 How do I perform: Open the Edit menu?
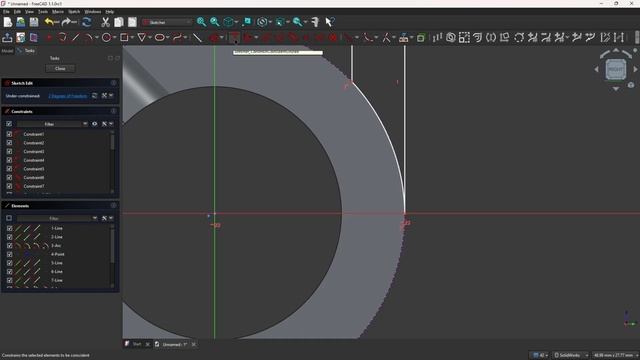tap(17, 11)
